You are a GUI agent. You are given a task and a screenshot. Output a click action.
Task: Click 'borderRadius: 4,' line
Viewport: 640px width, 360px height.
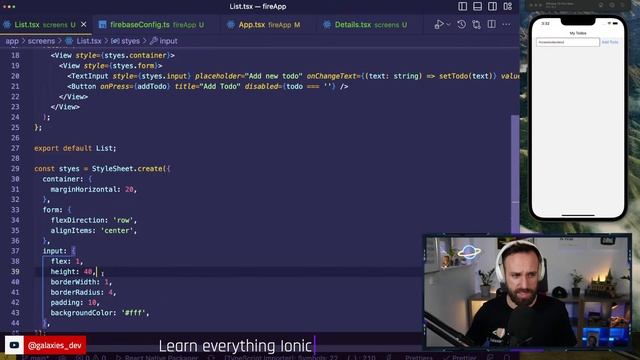(x=83, y=292)
